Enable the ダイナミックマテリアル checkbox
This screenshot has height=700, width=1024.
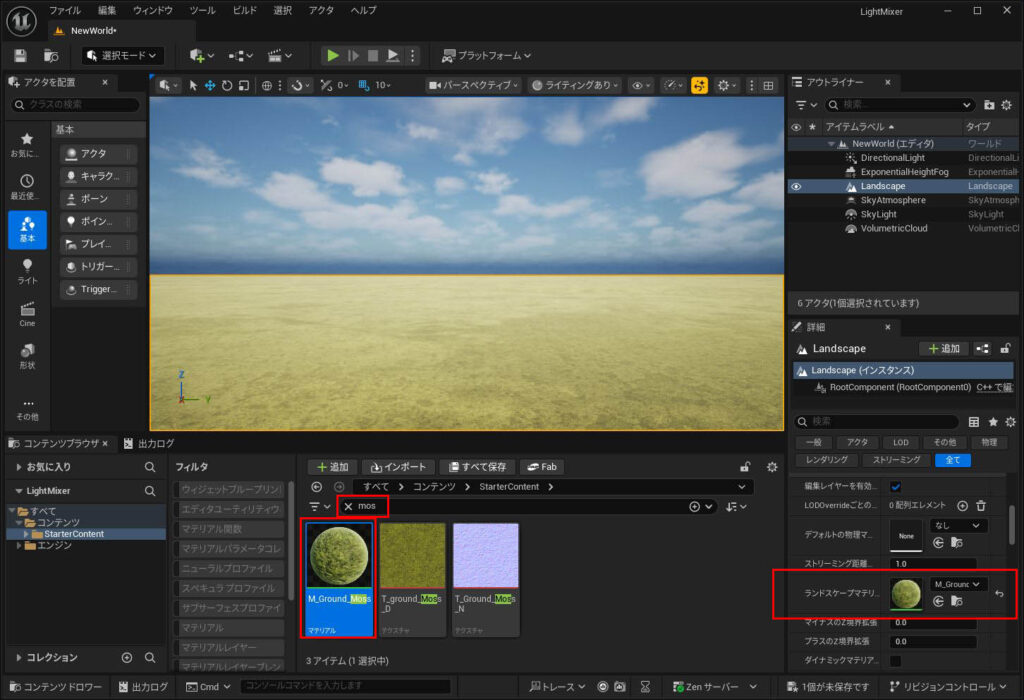896,661
